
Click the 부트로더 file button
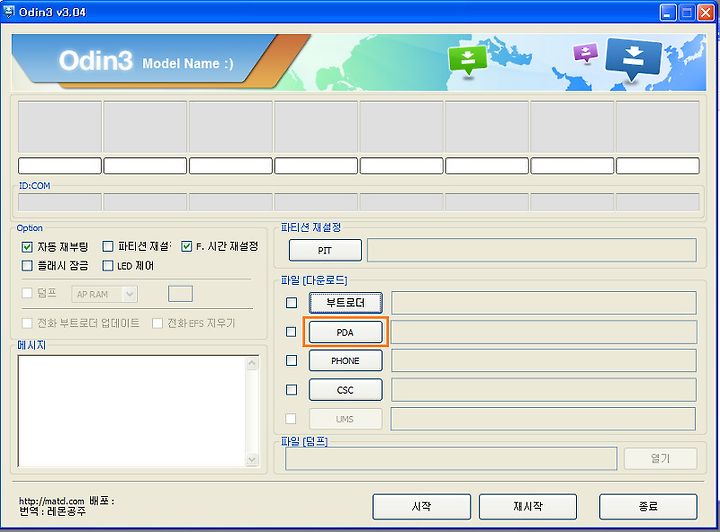click(x=345, y=302)
